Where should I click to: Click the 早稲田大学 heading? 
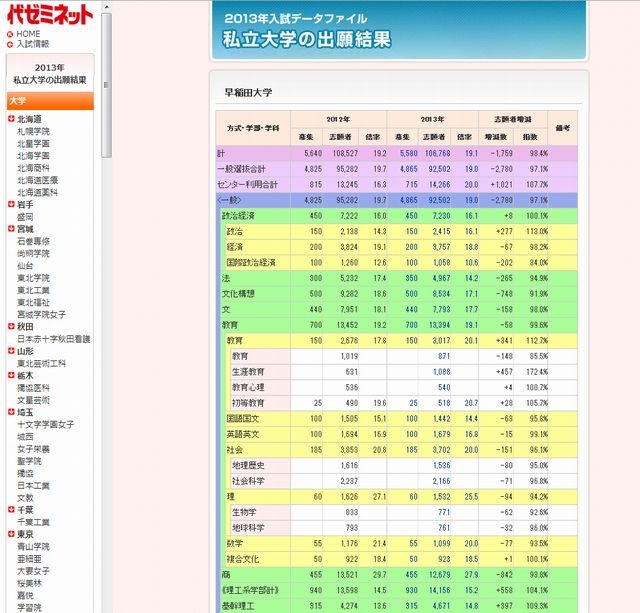coord(248,92)
